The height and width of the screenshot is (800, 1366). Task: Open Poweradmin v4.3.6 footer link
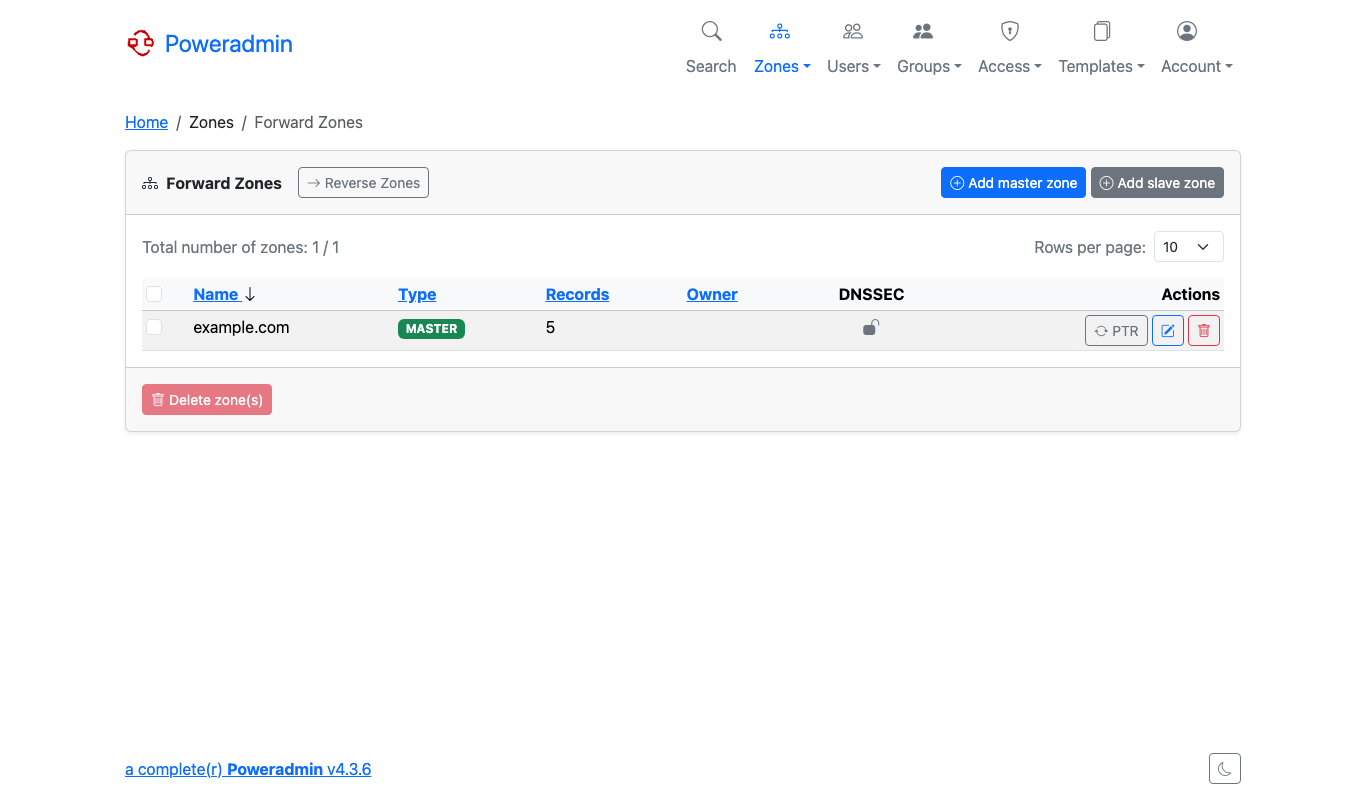click(248, 769)
